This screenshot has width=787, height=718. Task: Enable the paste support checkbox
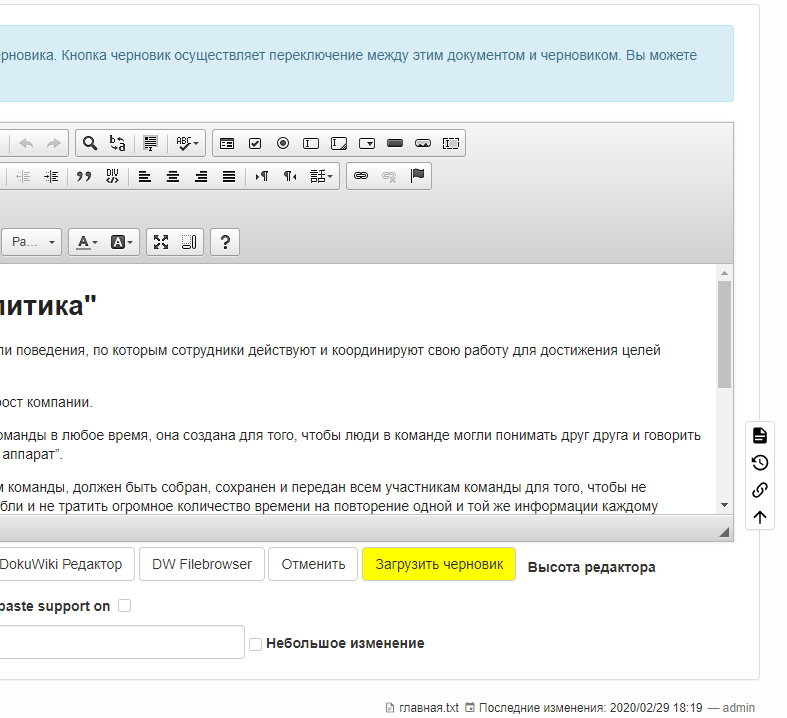[x=124, y=606]
